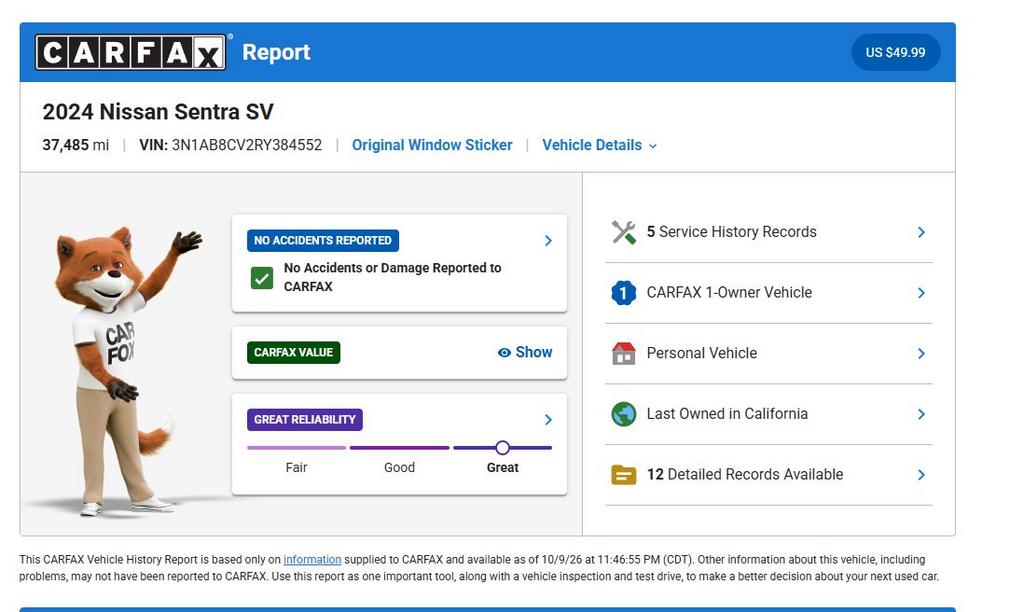Select the 'Personal Vehicle' text
Image resolution: width=1024 pixels, height=612 pixels.
702,353
